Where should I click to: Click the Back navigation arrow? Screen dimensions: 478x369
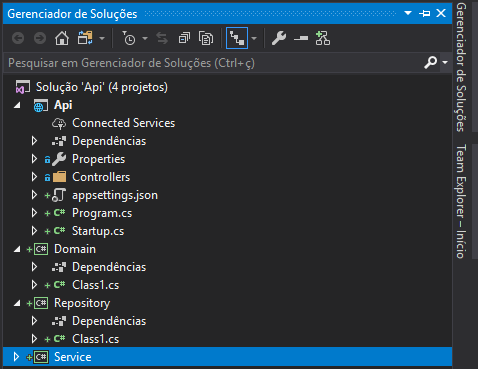tap(18, 38)
